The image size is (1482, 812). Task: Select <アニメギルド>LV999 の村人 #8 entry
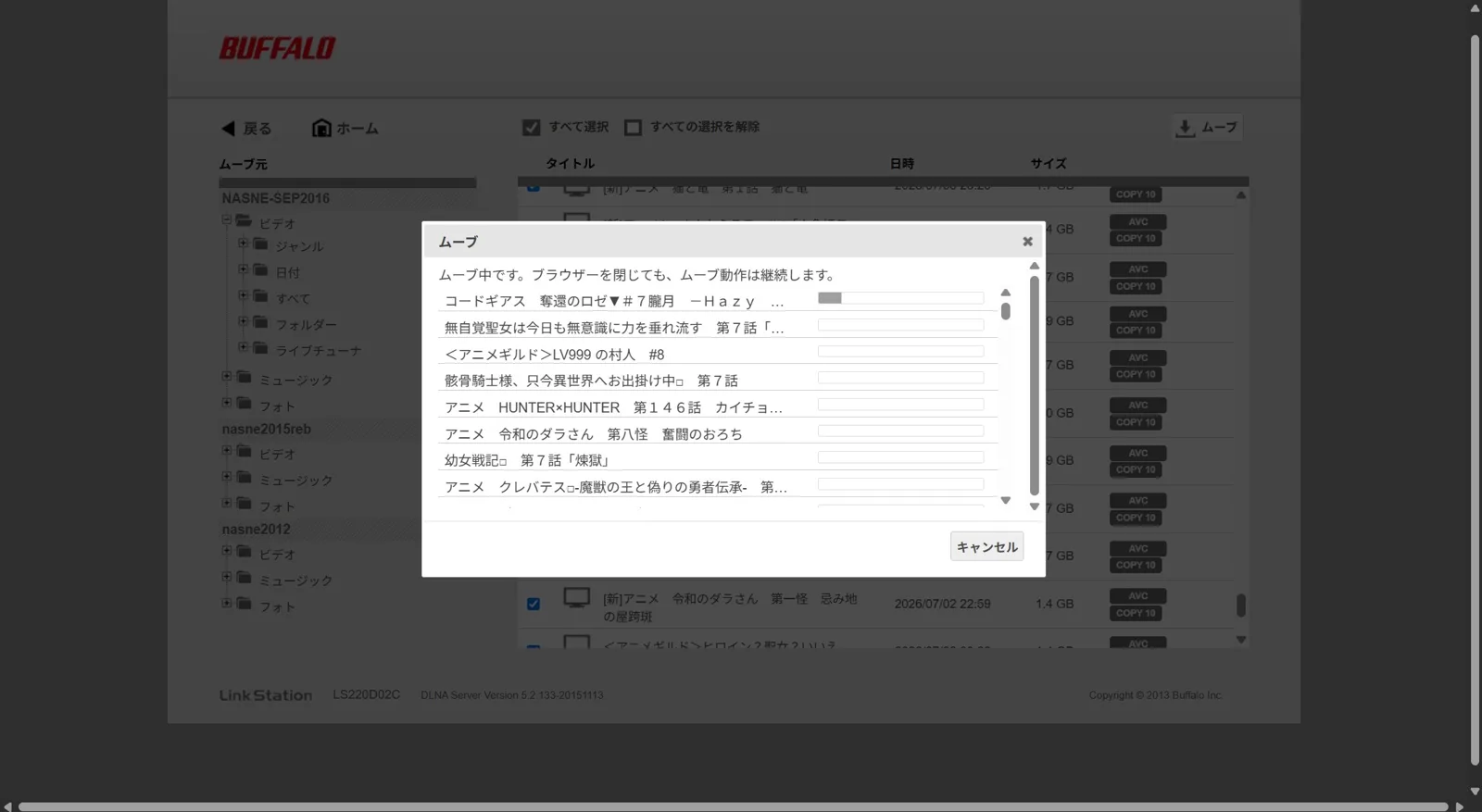click(555, 355)
